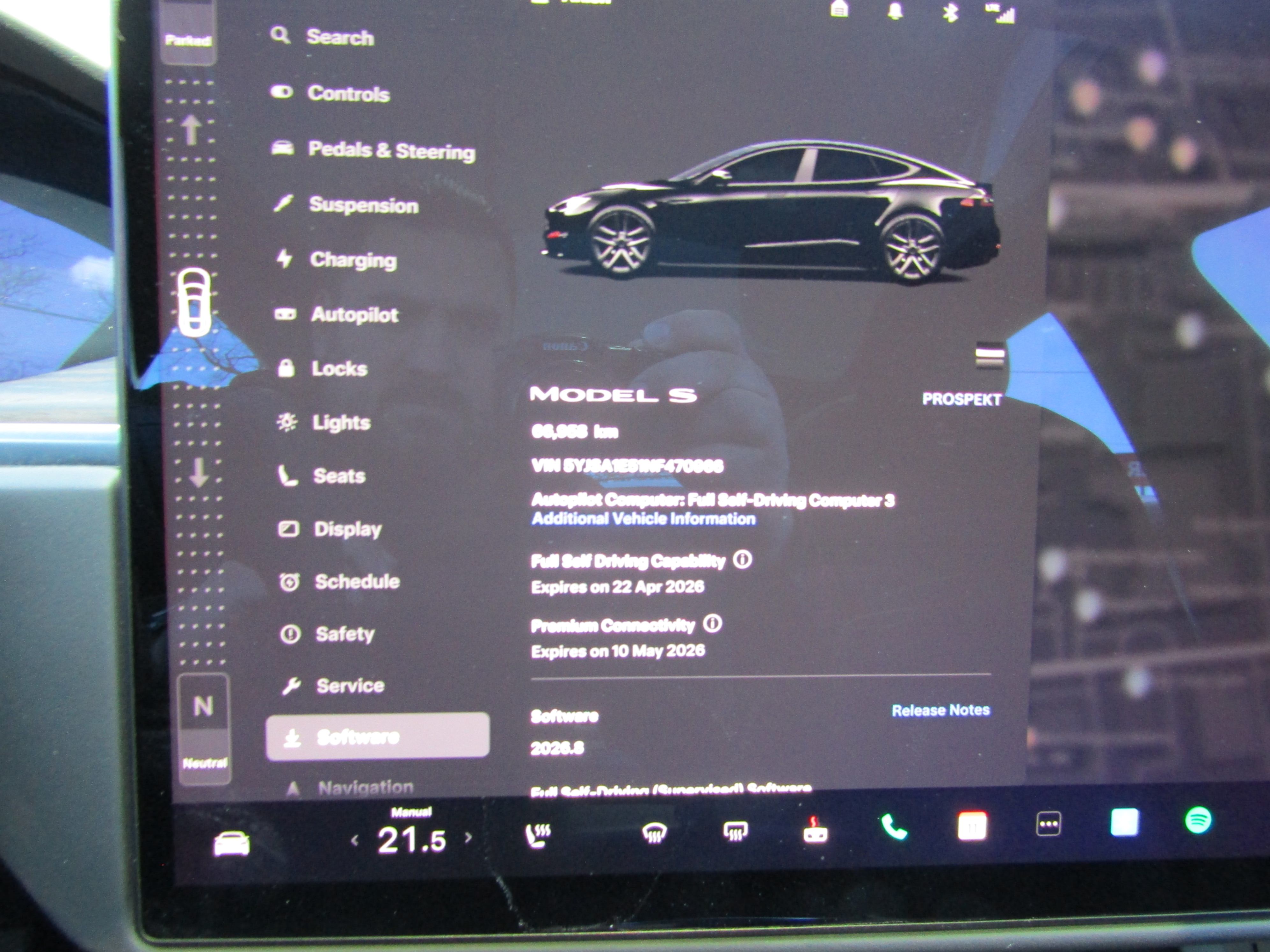Tap the PROSPEKT vehicle name
1270x952 pixels.
point(962,399)
